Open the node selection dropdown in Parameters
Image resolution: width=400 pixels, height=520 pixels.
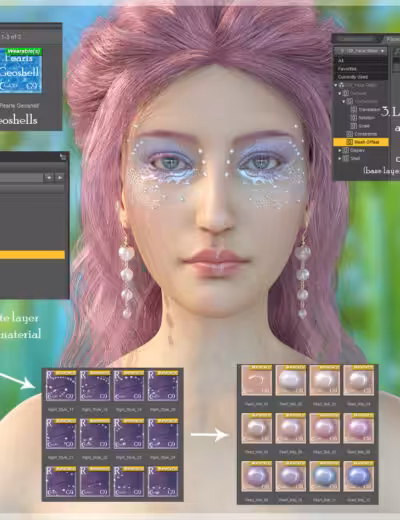(361, 51)
